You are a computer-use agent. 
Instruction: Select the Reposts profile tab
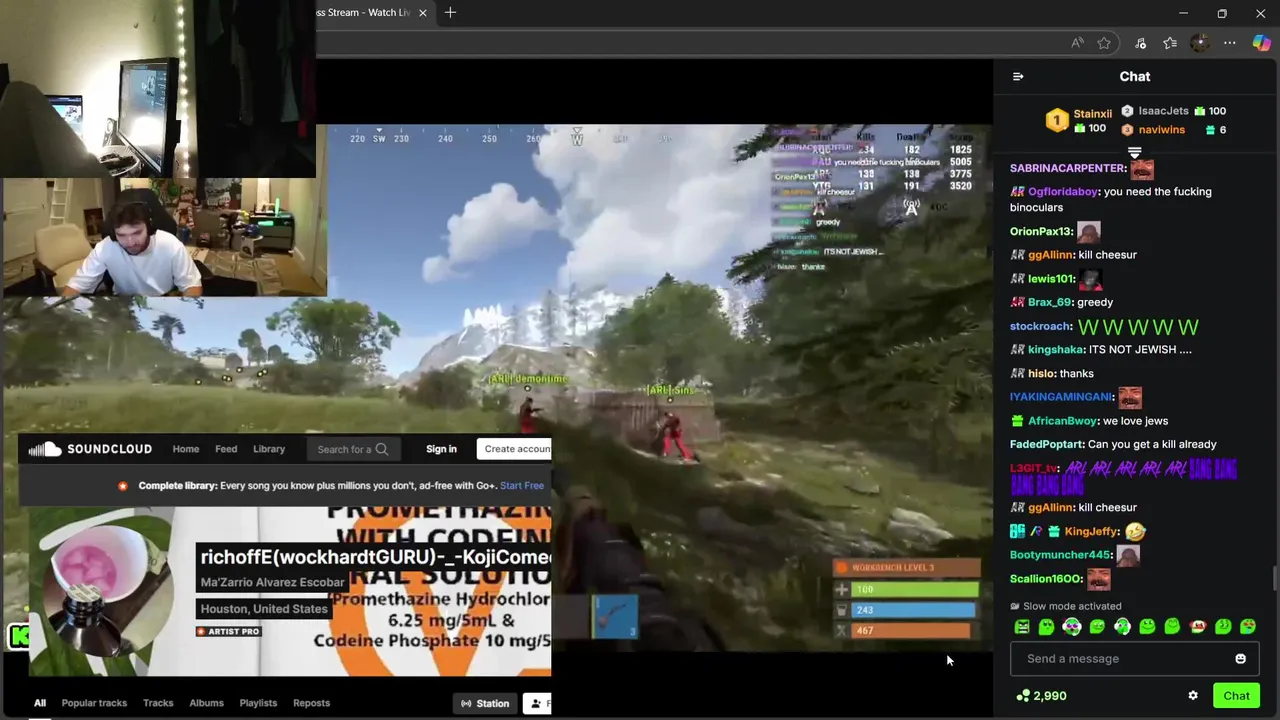[311, 703]
